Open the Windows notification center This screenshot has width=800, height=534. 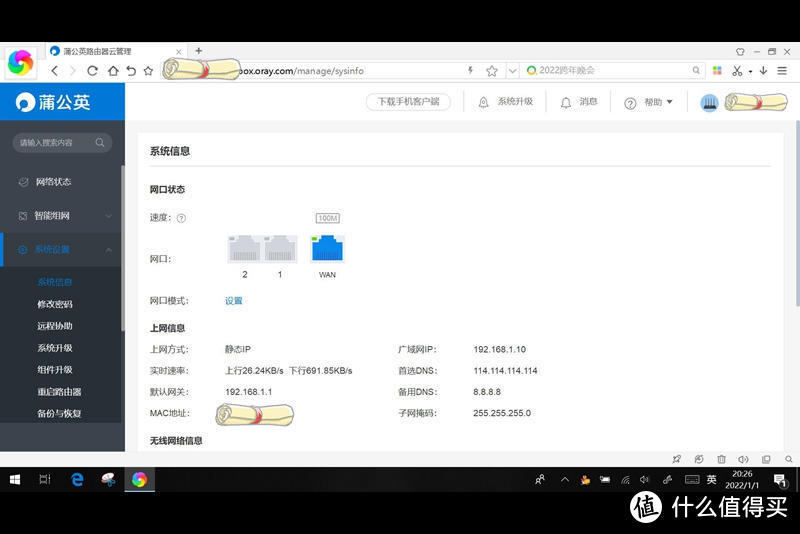(780, 480)
